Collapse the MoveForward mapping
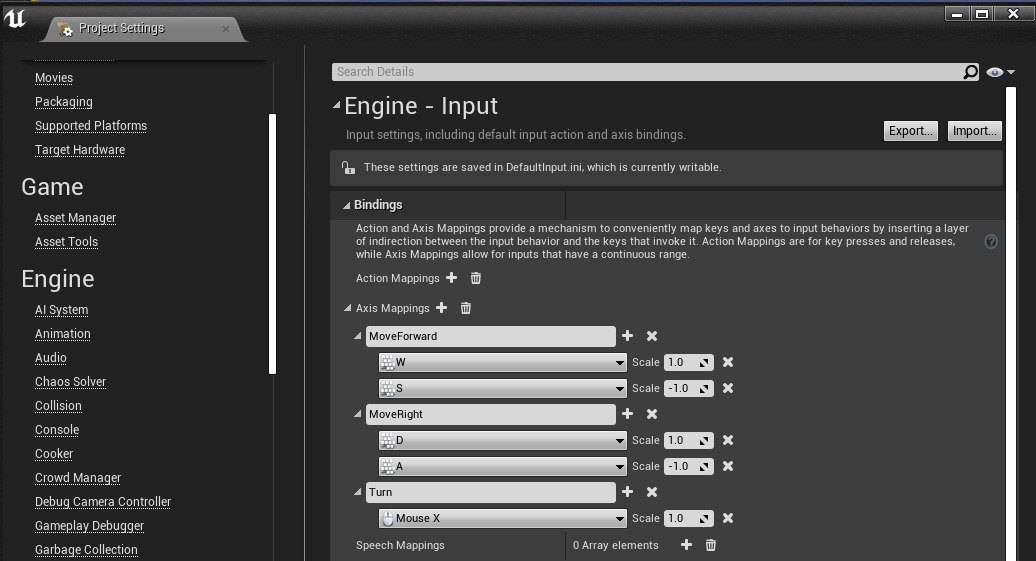The image size is (1036, 561). (x=357, y=336)
